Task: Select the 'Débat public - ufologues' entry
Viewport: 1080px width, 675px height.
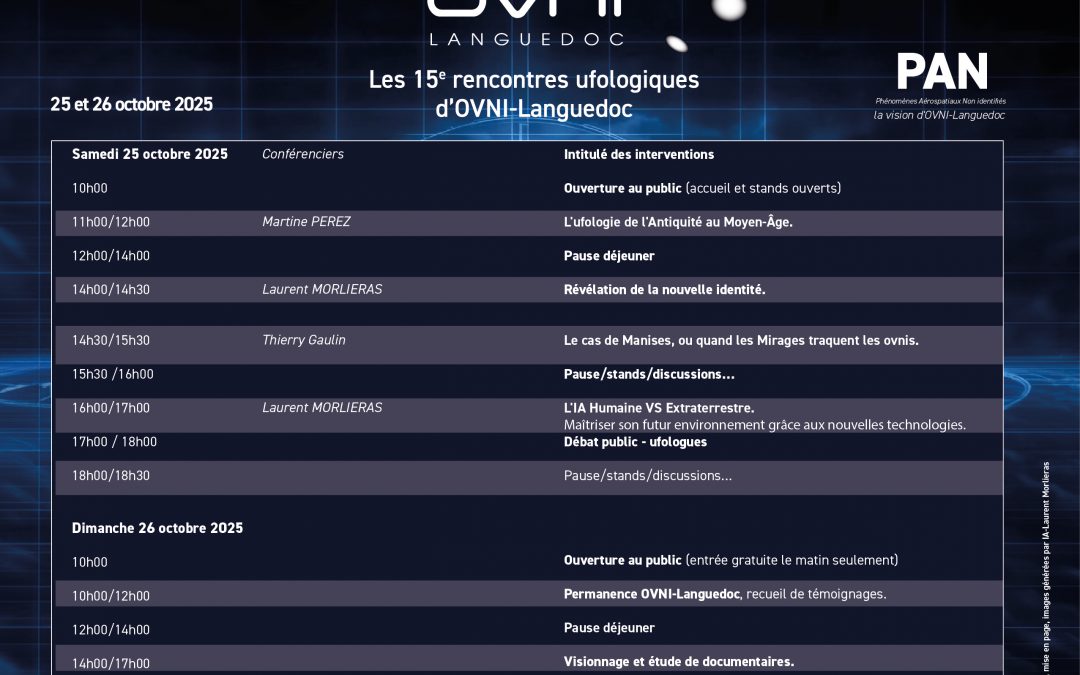Action: coord(635,442)
